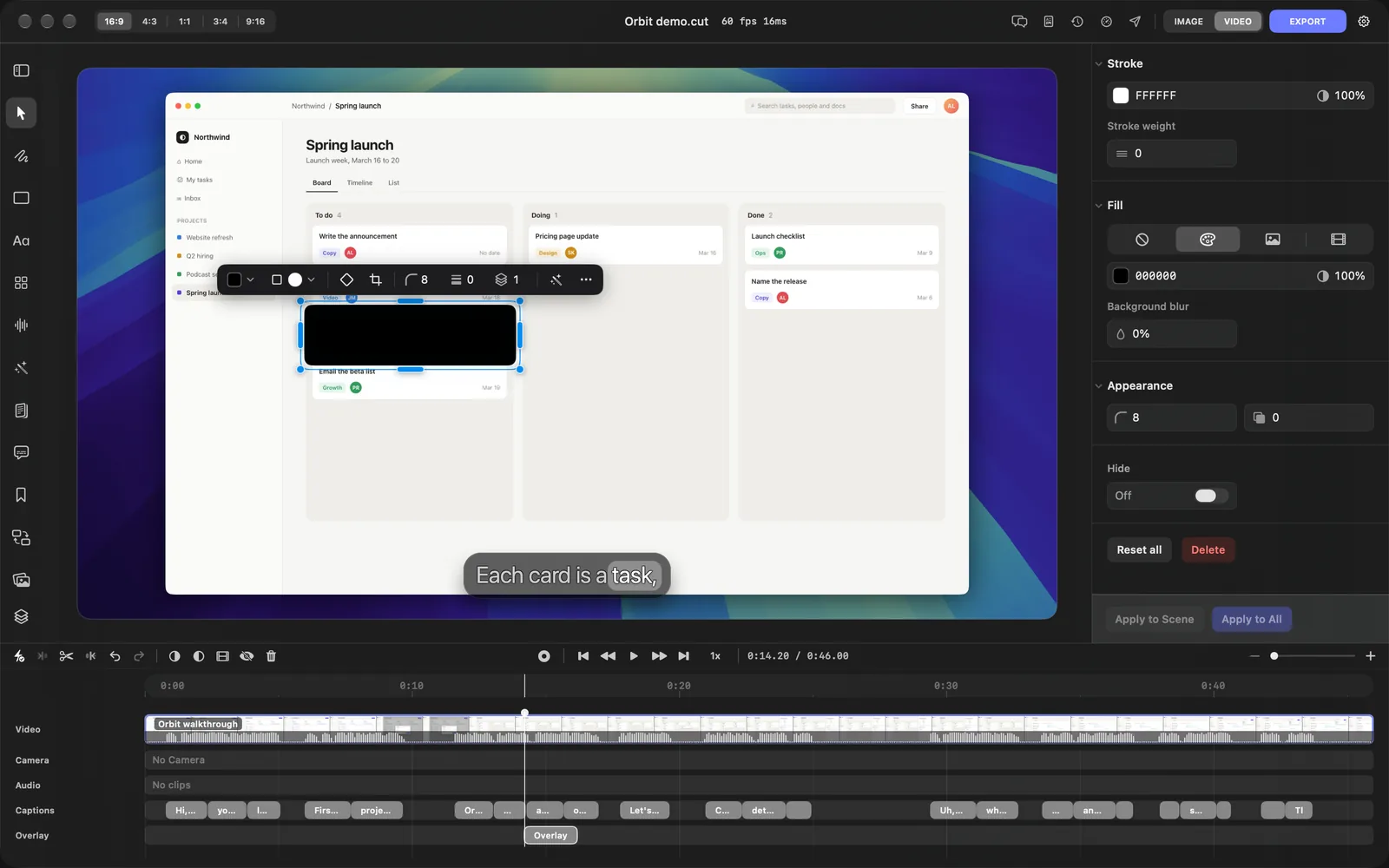Switch to VIDEO mode

coord(1238,22)
